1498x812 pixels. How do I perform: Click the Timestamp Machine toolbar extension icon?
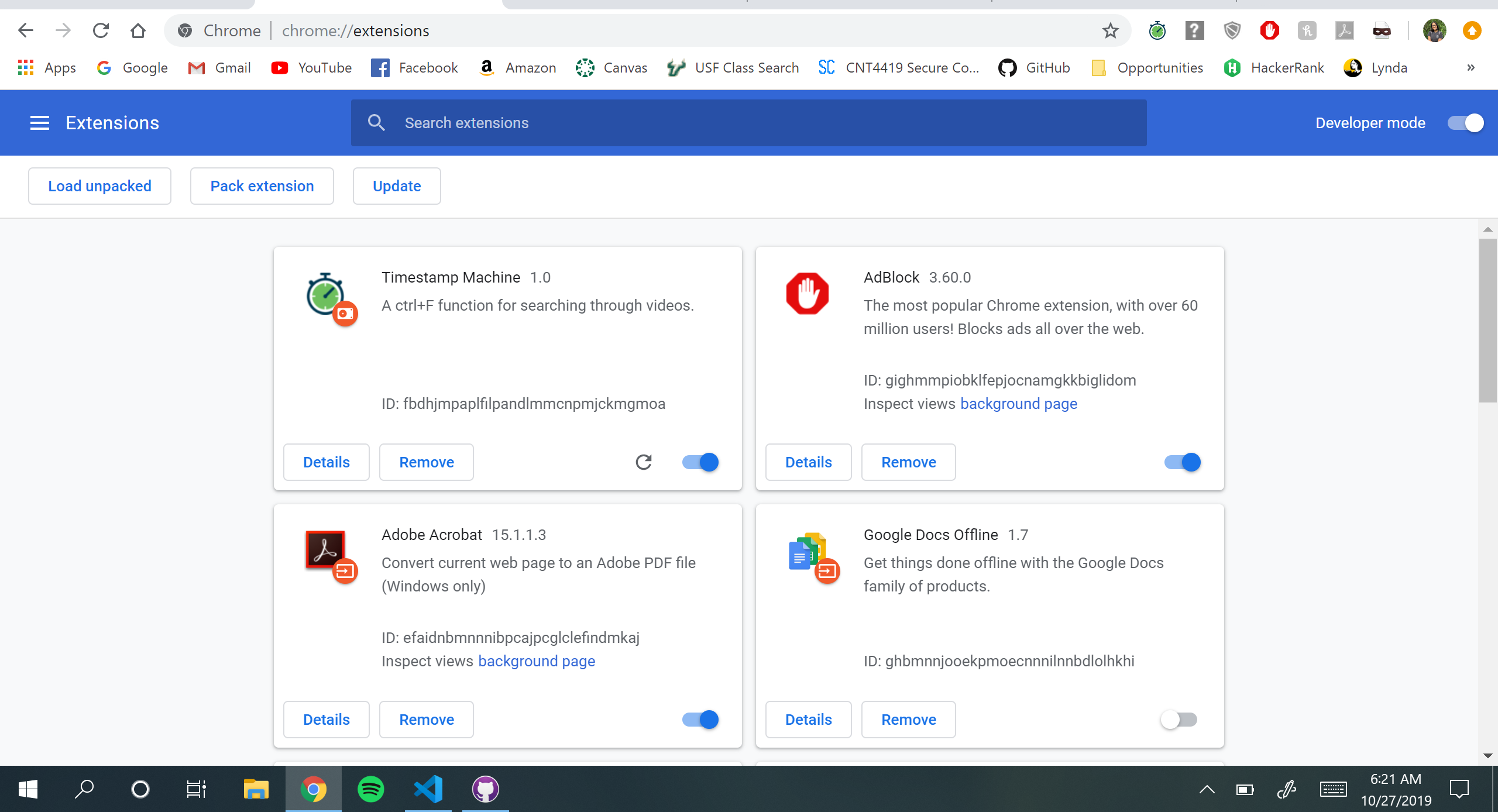(x=1157, y=30)
